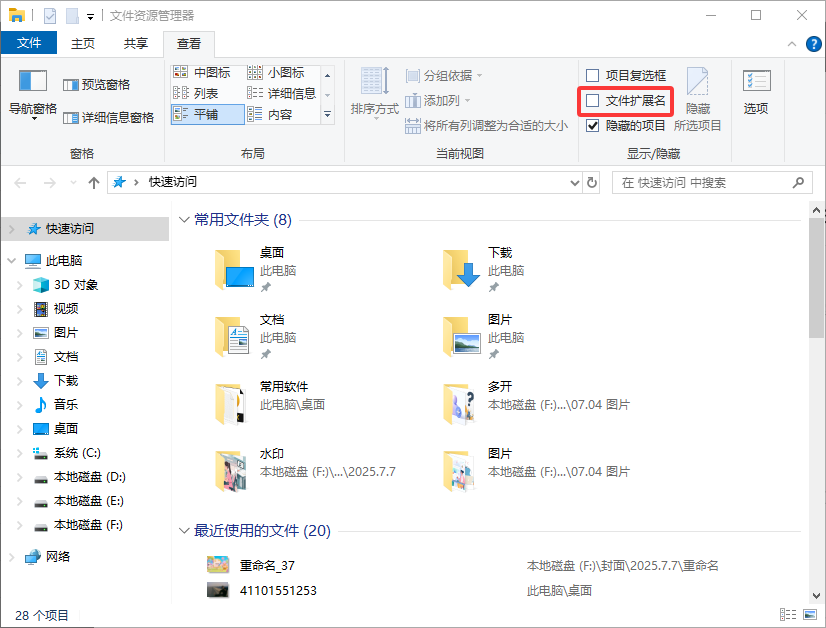Screen dimensions: 826x628
Task: Click the 在快速访问中搜索 search box
Action: [700, 182]
